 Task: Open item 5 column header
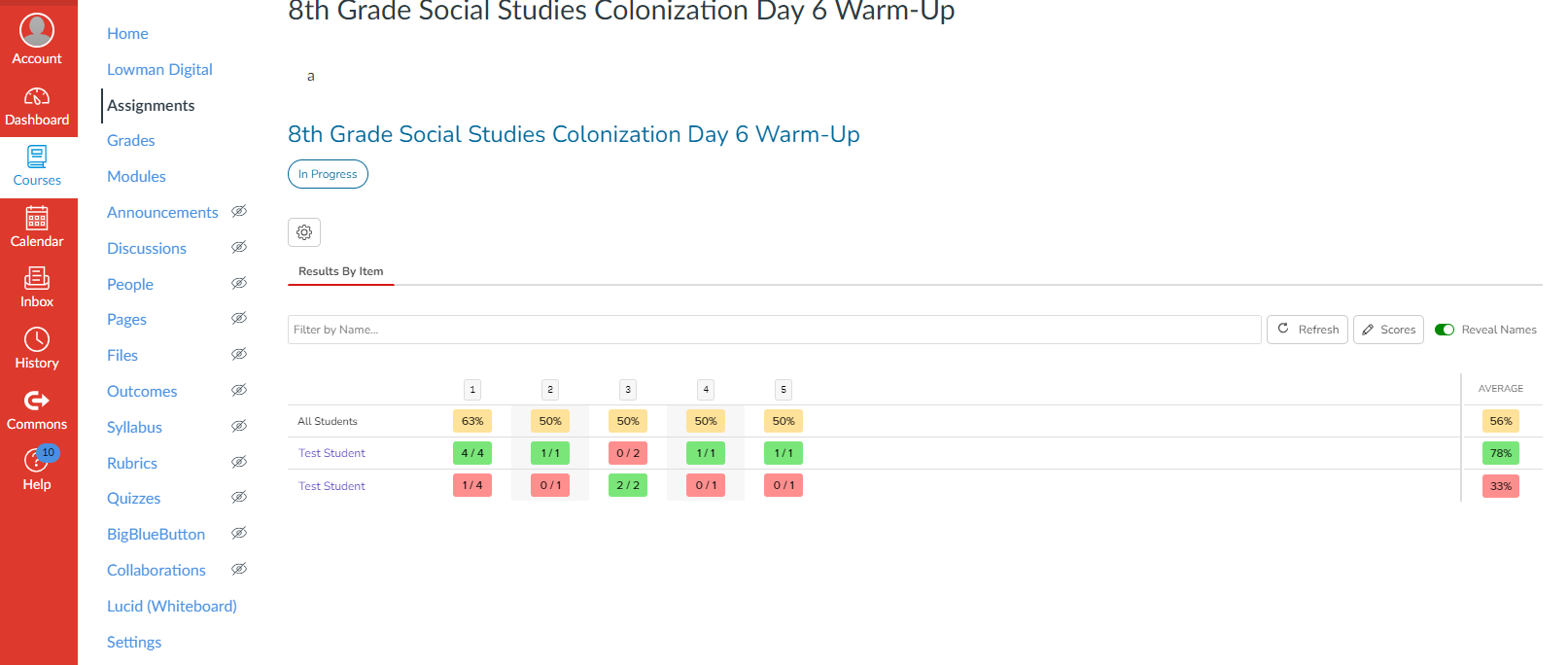pyautogui.click(x=784, y=389)
